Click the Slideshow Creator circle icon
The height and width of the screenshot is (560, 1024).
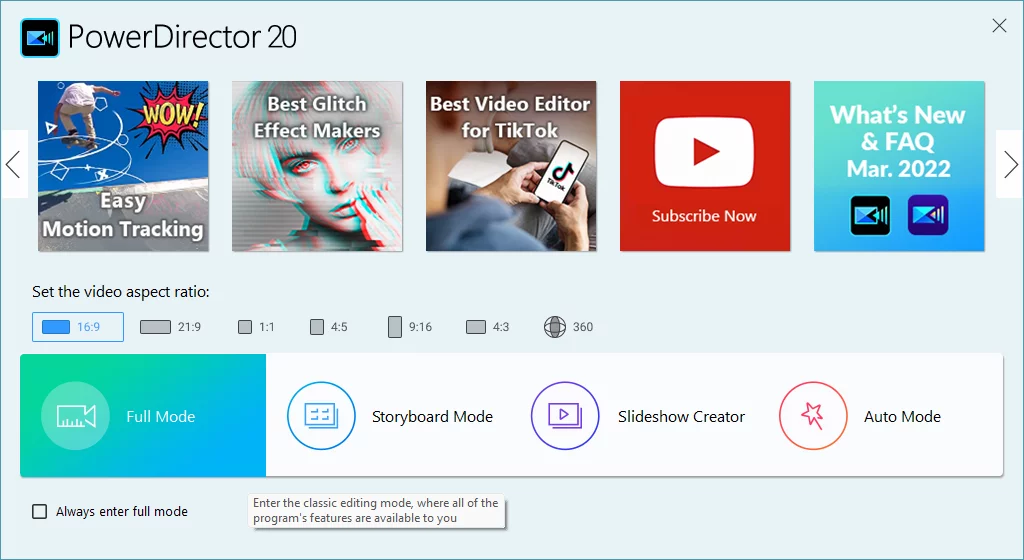point(565,416)
